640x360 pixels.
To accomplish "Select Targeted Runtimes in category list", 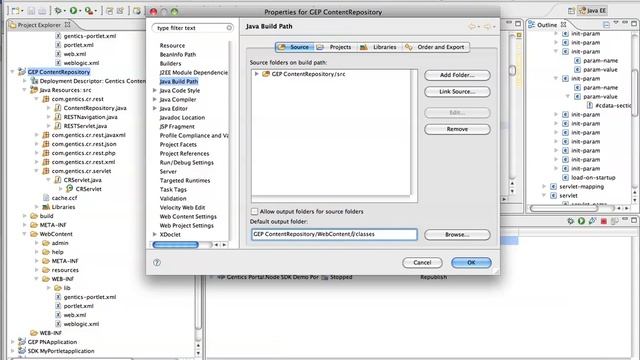I will click(185, 180).
